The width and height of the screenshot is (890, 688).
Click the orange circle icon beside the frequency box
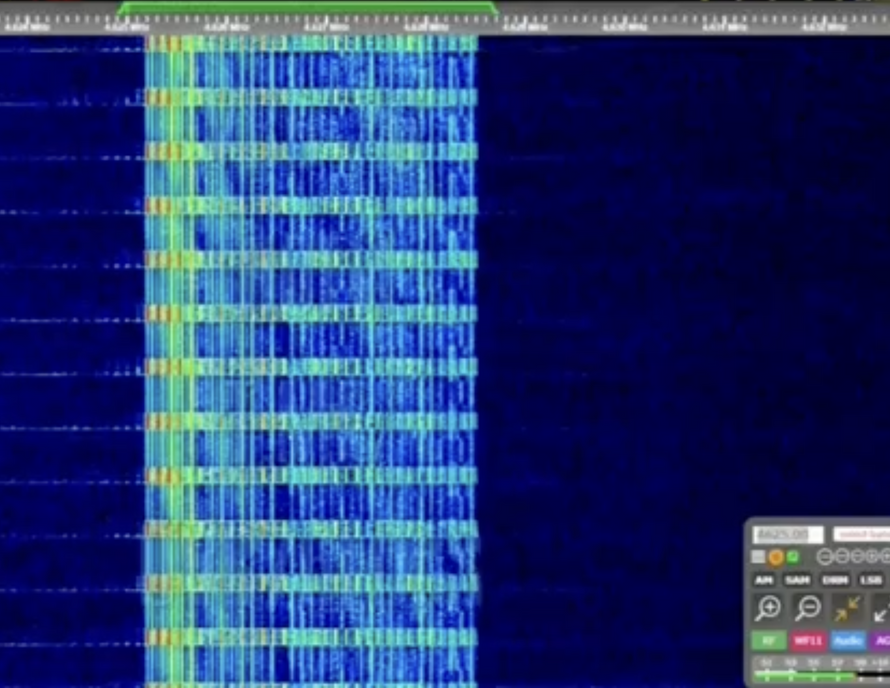coord(776,557)
